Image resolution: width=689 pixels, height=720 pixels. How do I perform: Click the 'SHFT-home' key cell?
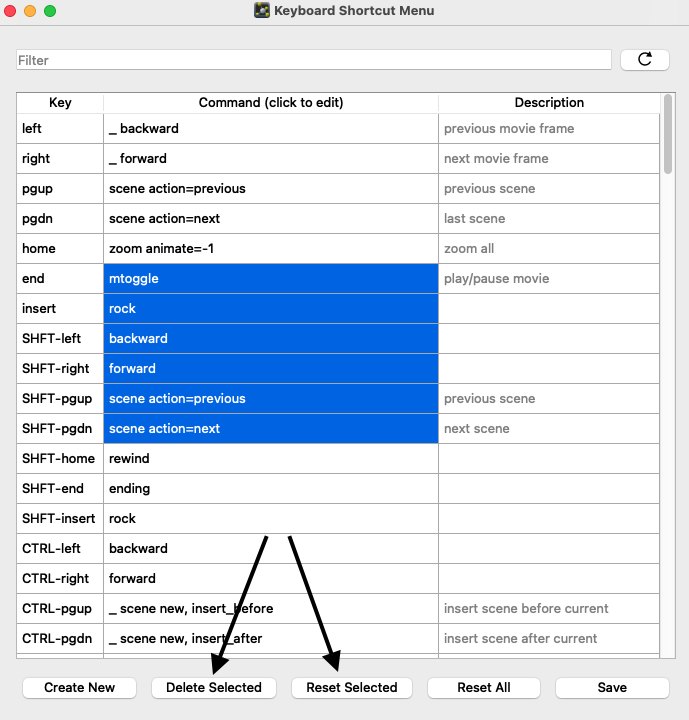(60, 459)
